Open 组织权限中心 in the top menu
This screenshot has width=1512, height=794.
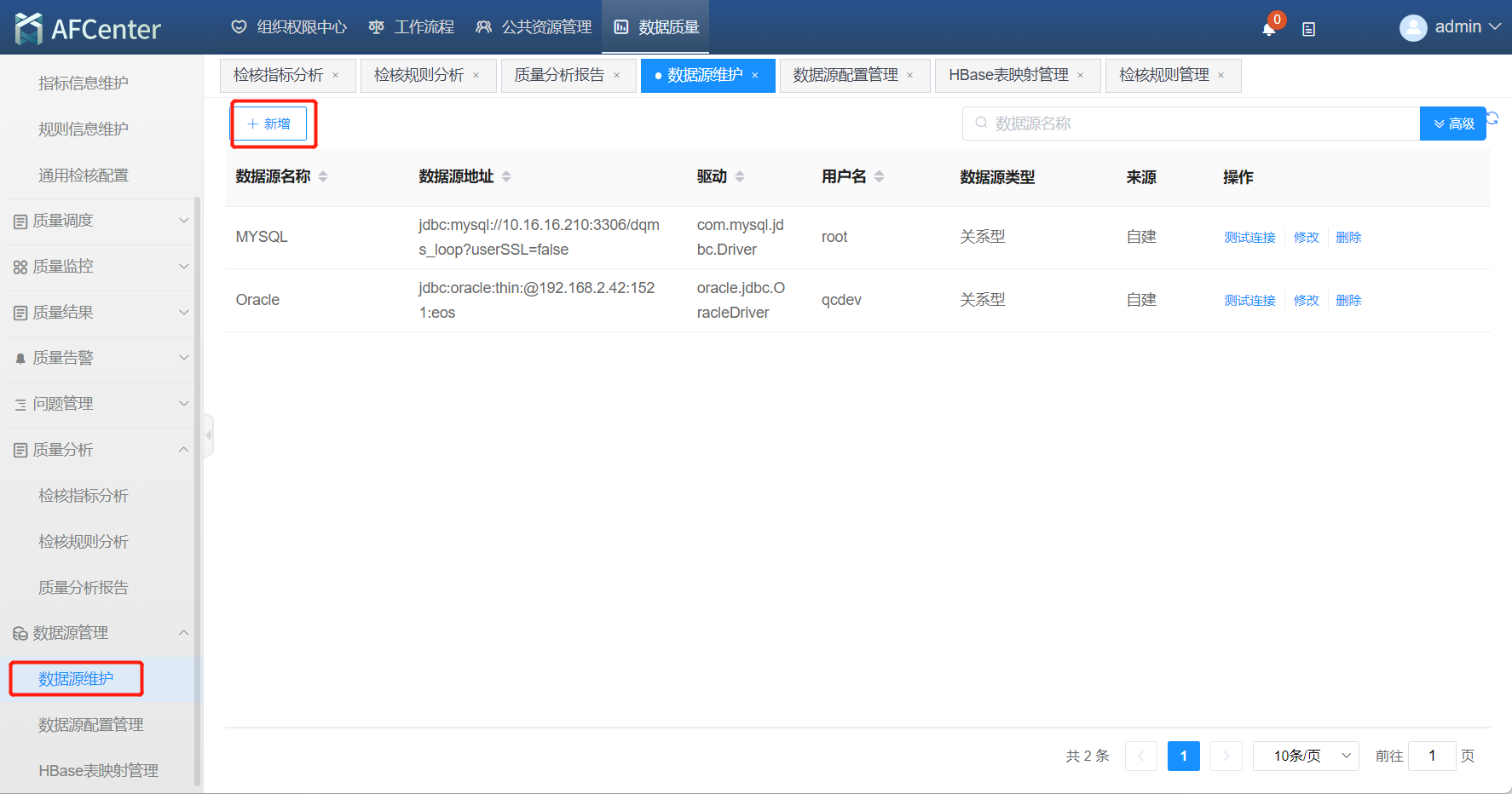(290, 27)
